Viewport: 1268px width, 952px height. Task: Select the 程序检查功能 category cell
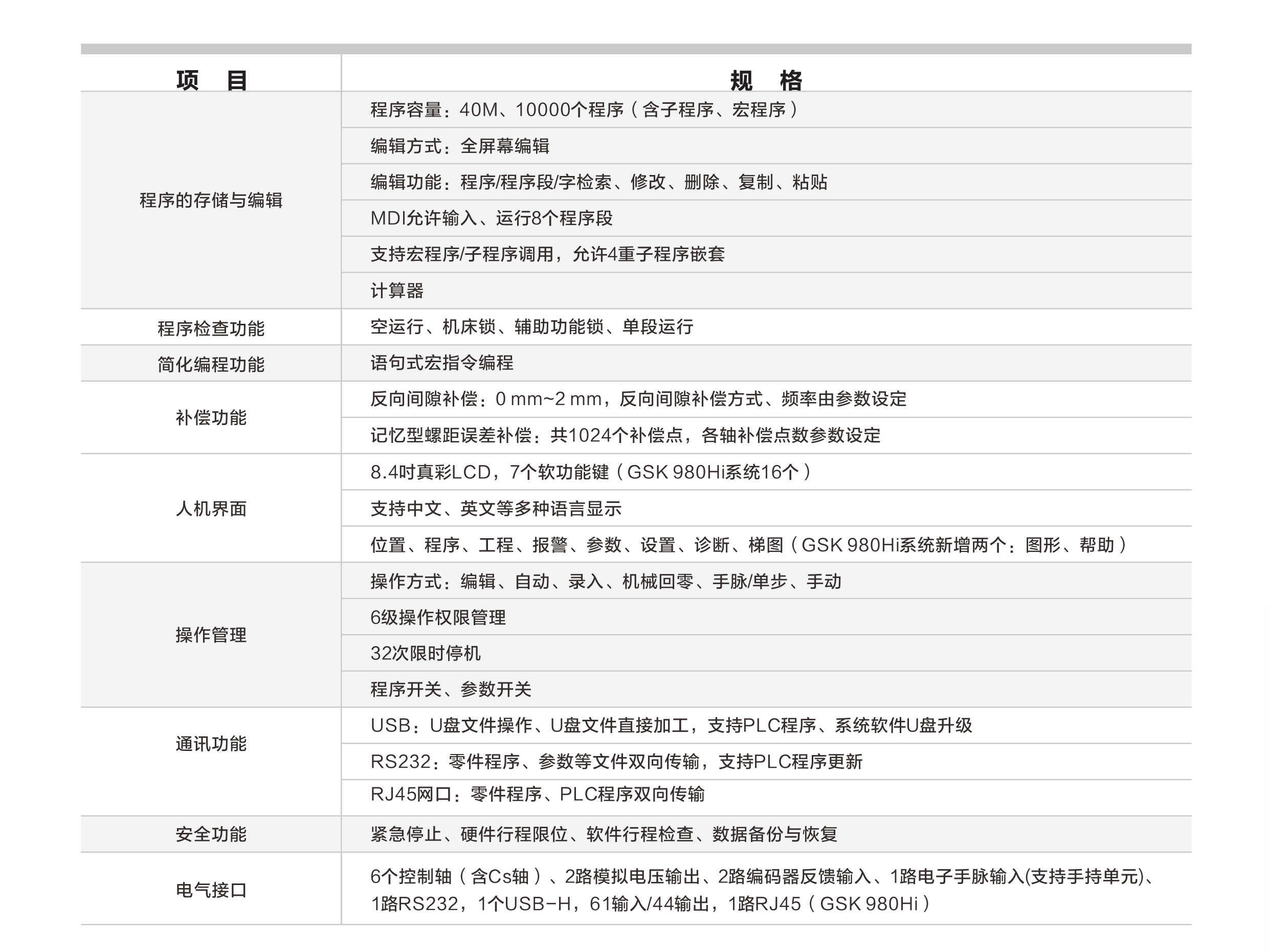(x=211, y=328)
